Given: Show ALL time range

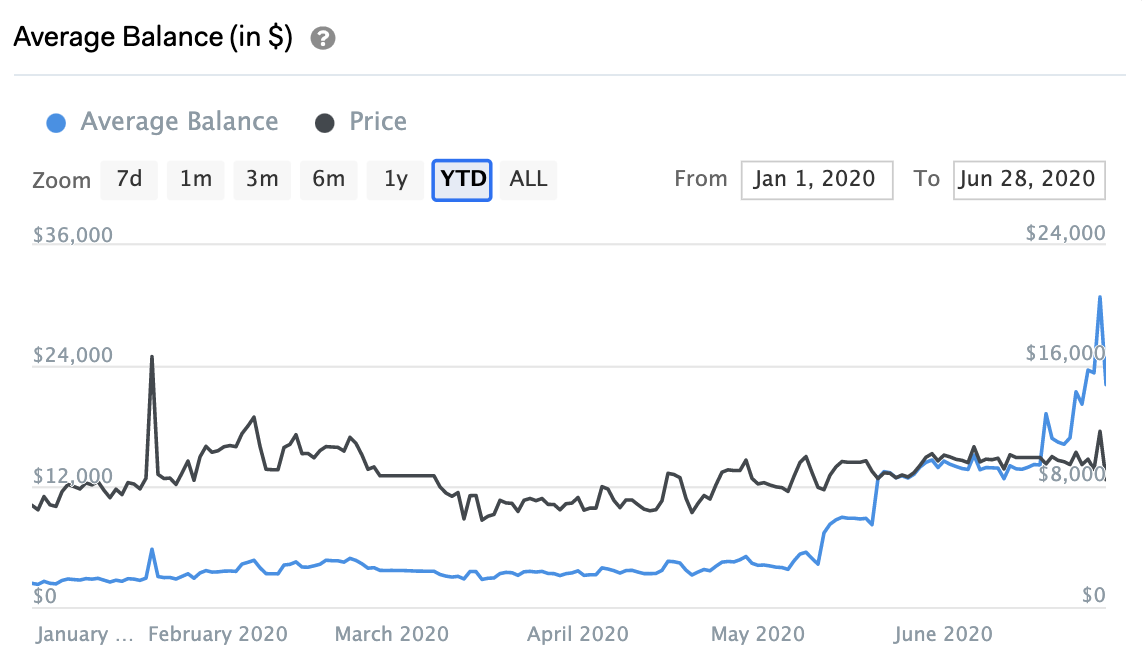Looking at the screenshot, I should 528,179.
